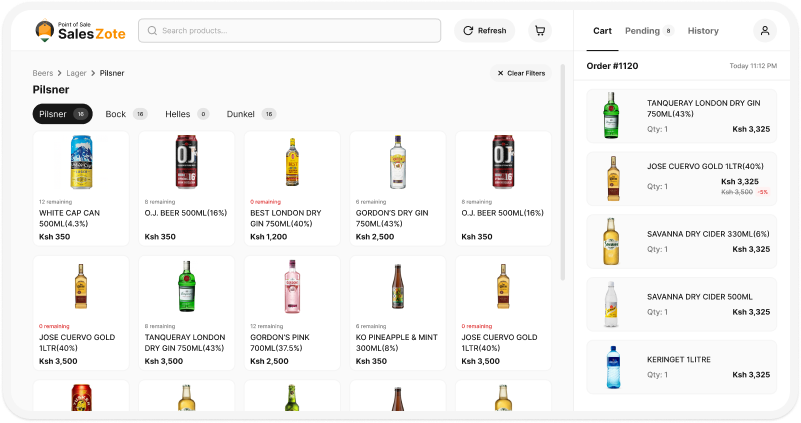Click the Best London Dry Gin bottle image

292,162
